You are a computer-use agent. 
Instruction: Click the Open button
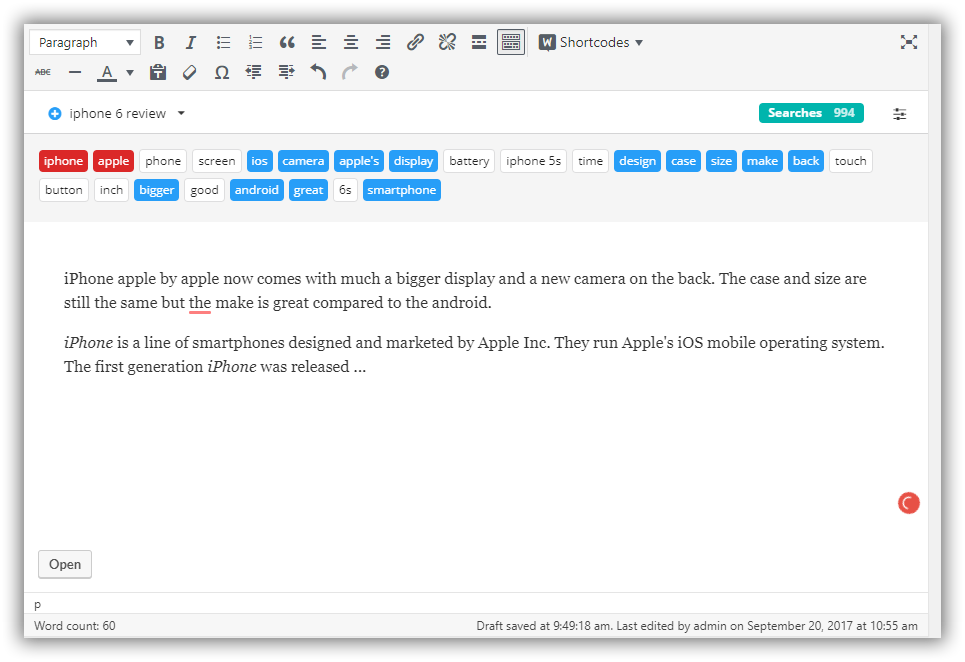(65, 564)
